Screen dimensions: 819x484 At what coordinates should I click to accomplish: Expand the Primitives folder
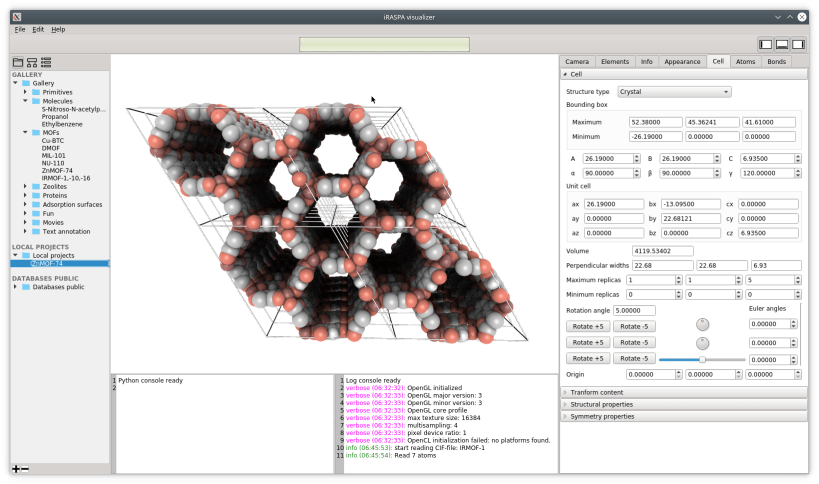tap(25, 92)
